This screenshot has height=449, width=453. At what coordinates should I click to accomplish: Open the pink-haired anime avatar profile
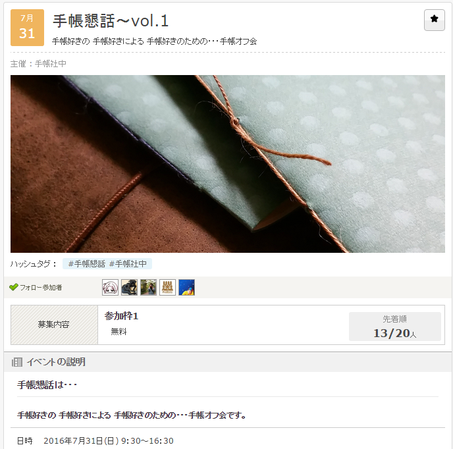click(110, 287)
